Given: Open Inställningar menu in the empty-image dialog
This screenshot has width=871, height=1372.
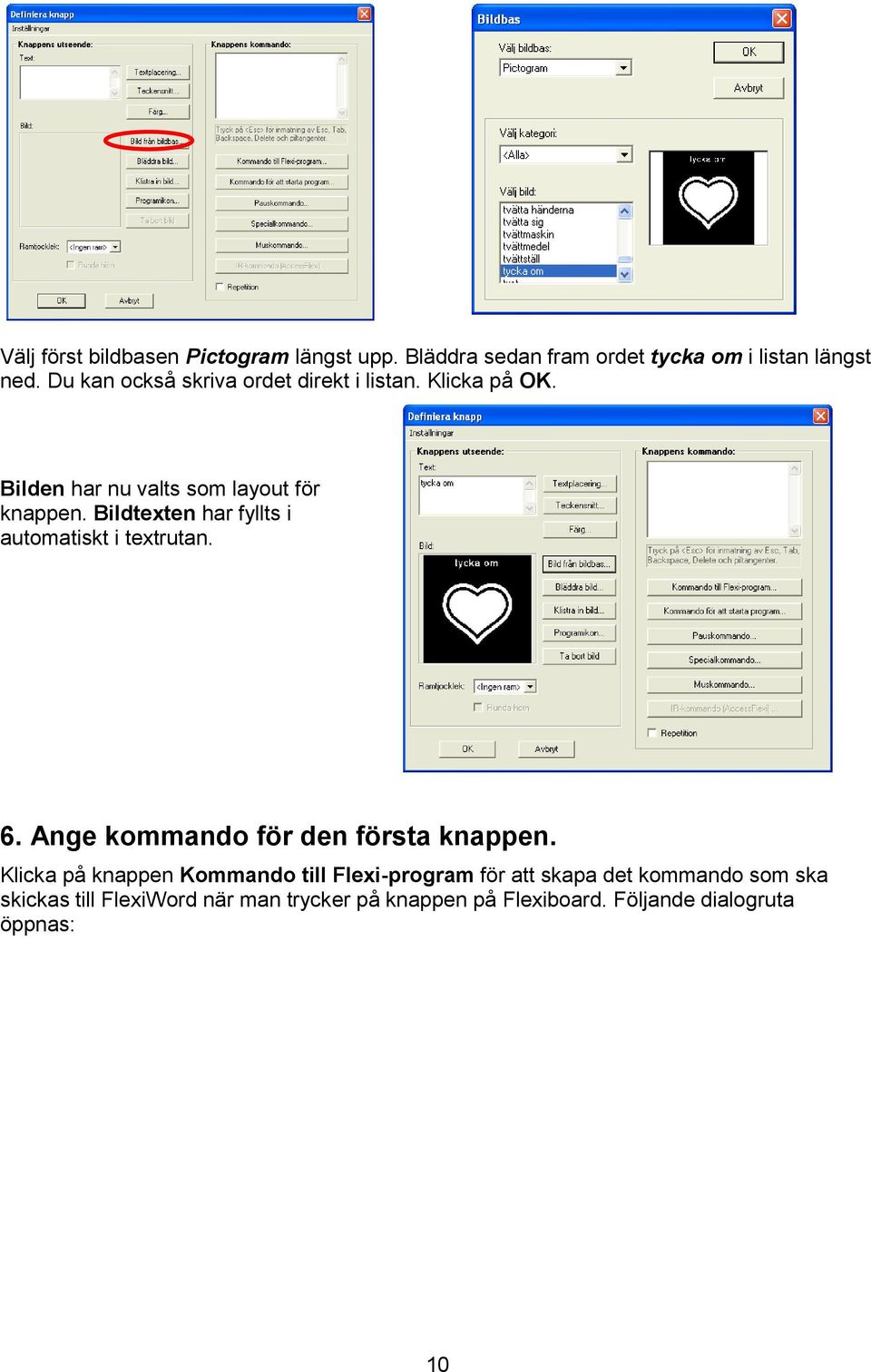Looking at the screenshot, I should pos(31,28).
